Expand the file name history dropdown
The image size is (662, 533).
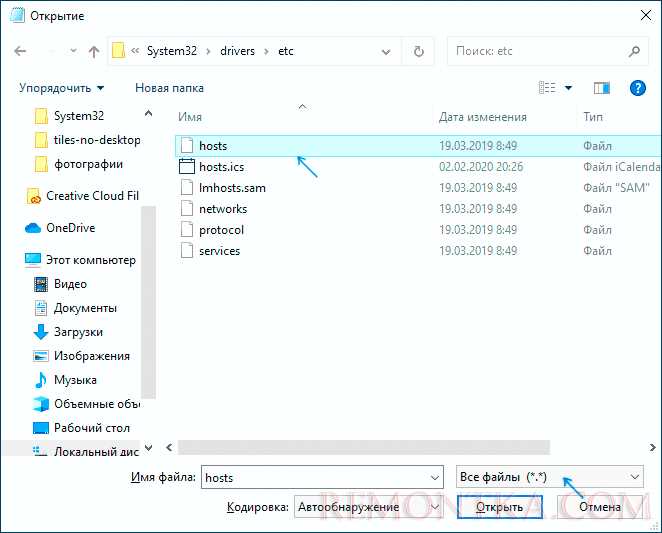(x=434, y=478)
